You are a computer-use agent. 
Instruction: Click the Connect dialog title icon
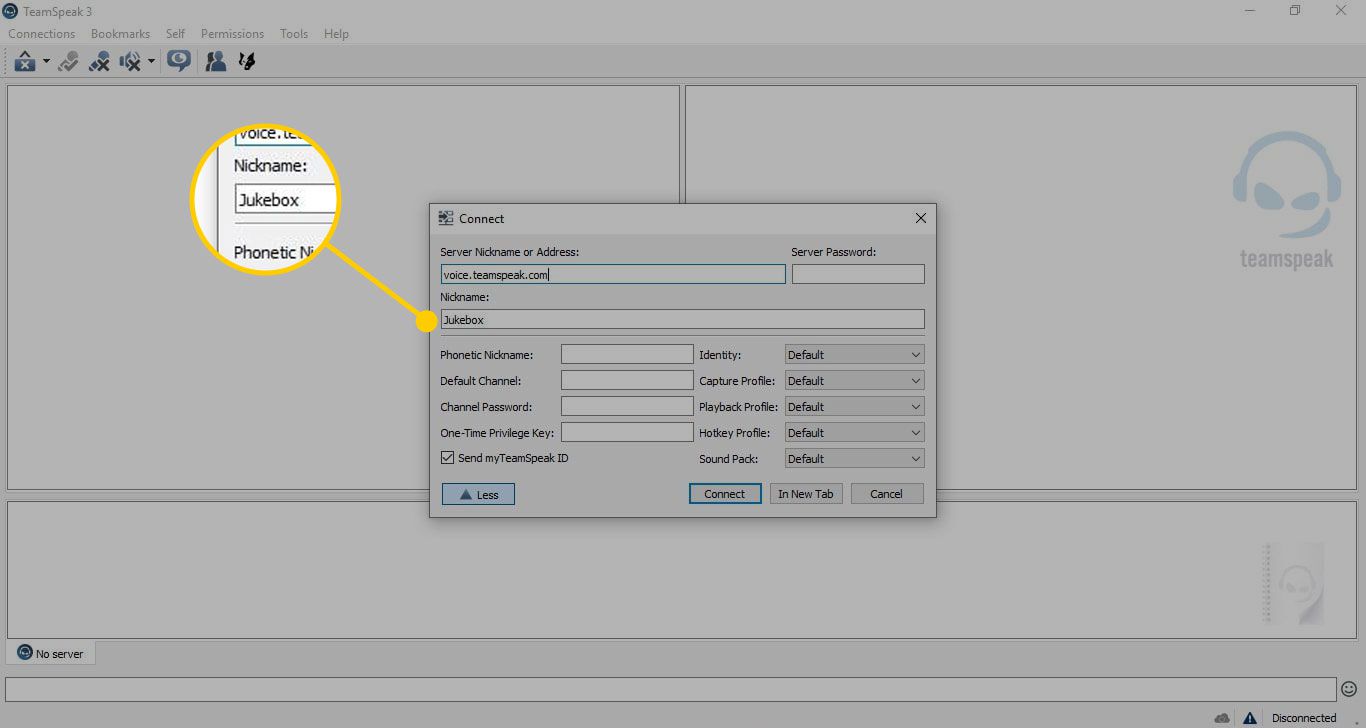click(446, 218)
